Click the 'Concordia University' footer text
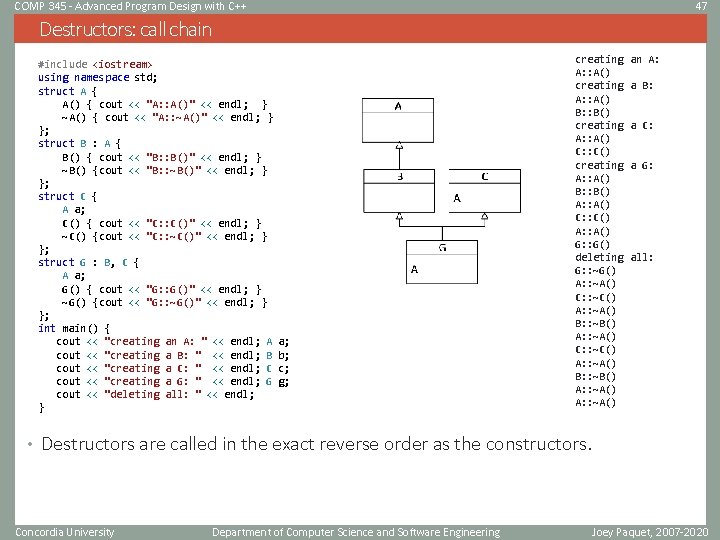Screen dimensions: 720x540 tap(64, 532)
